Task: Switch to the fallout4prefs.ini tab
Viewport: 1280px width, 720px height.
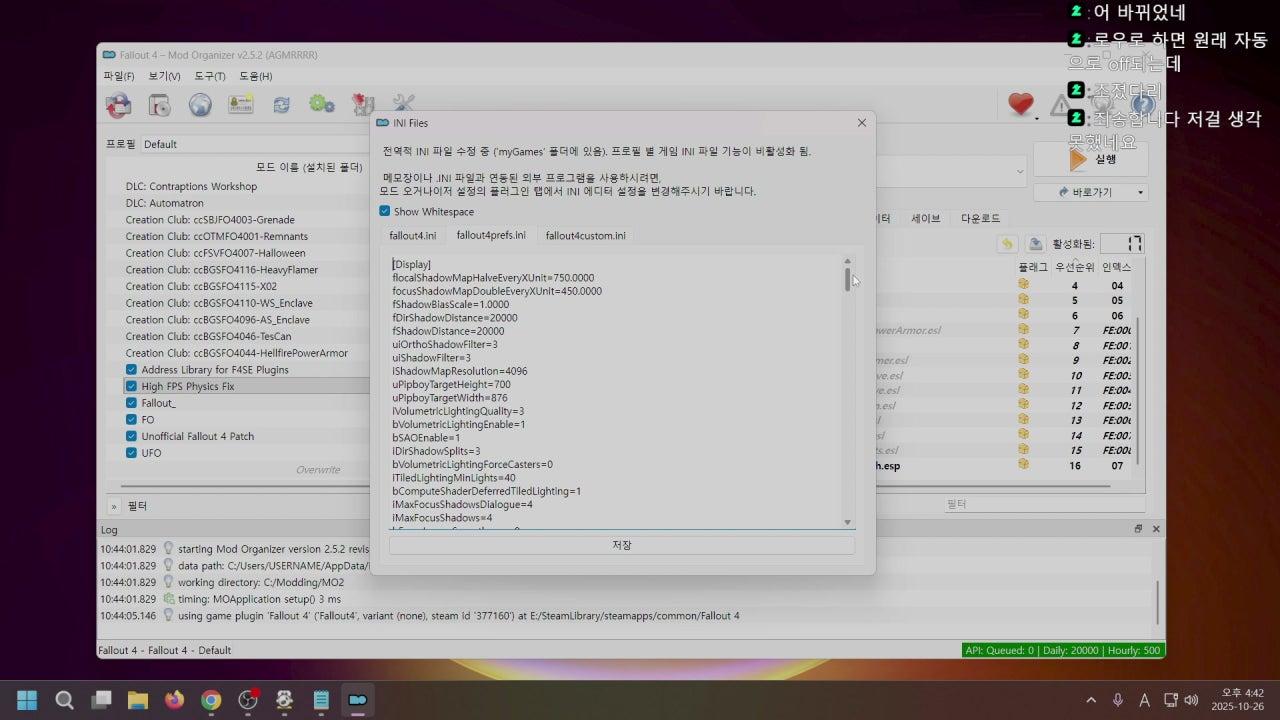Action: click(x=491, y=235)
